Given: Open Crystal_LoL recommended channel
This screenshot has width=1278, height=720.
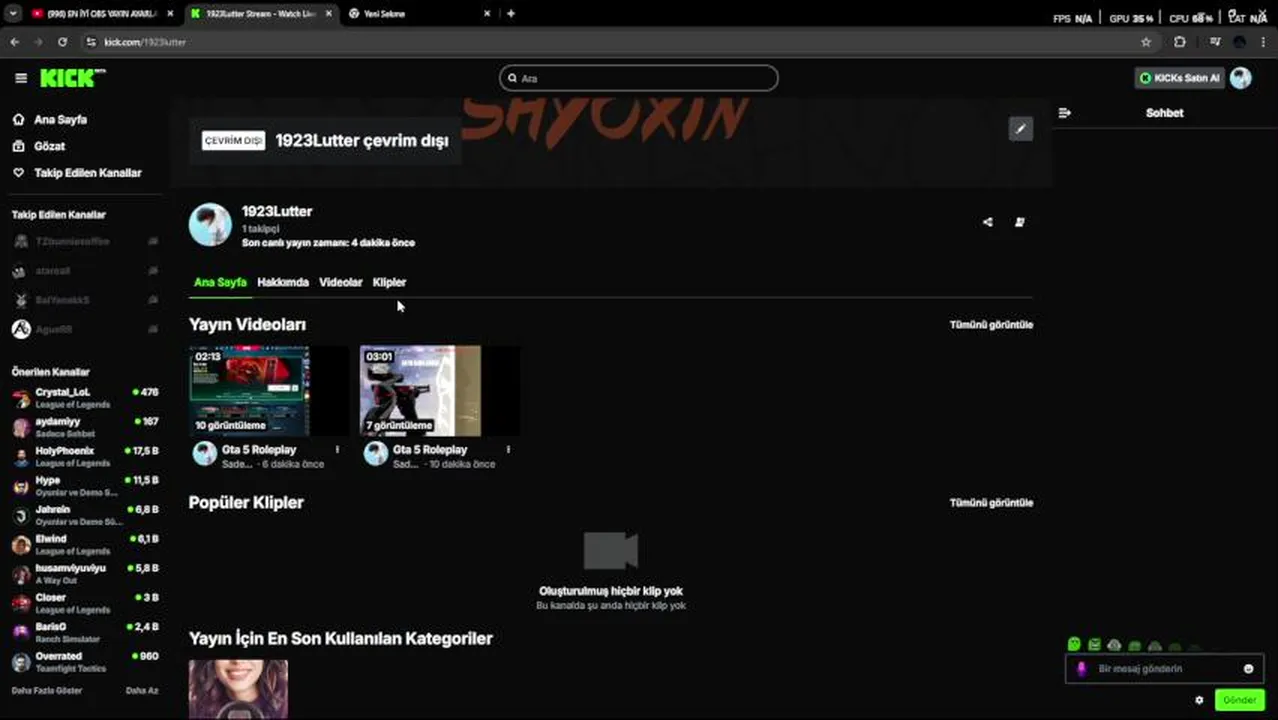Looking at the screenshot, I should point(85,398).
